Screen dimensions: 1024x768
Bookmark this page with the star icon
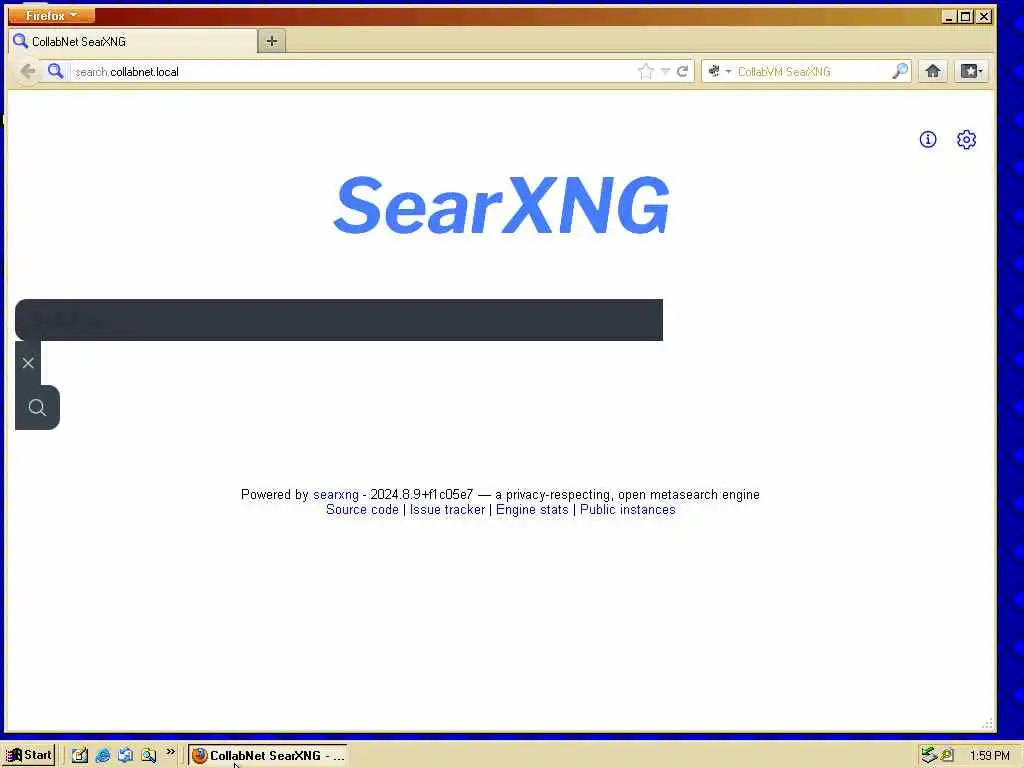point(645,71)
